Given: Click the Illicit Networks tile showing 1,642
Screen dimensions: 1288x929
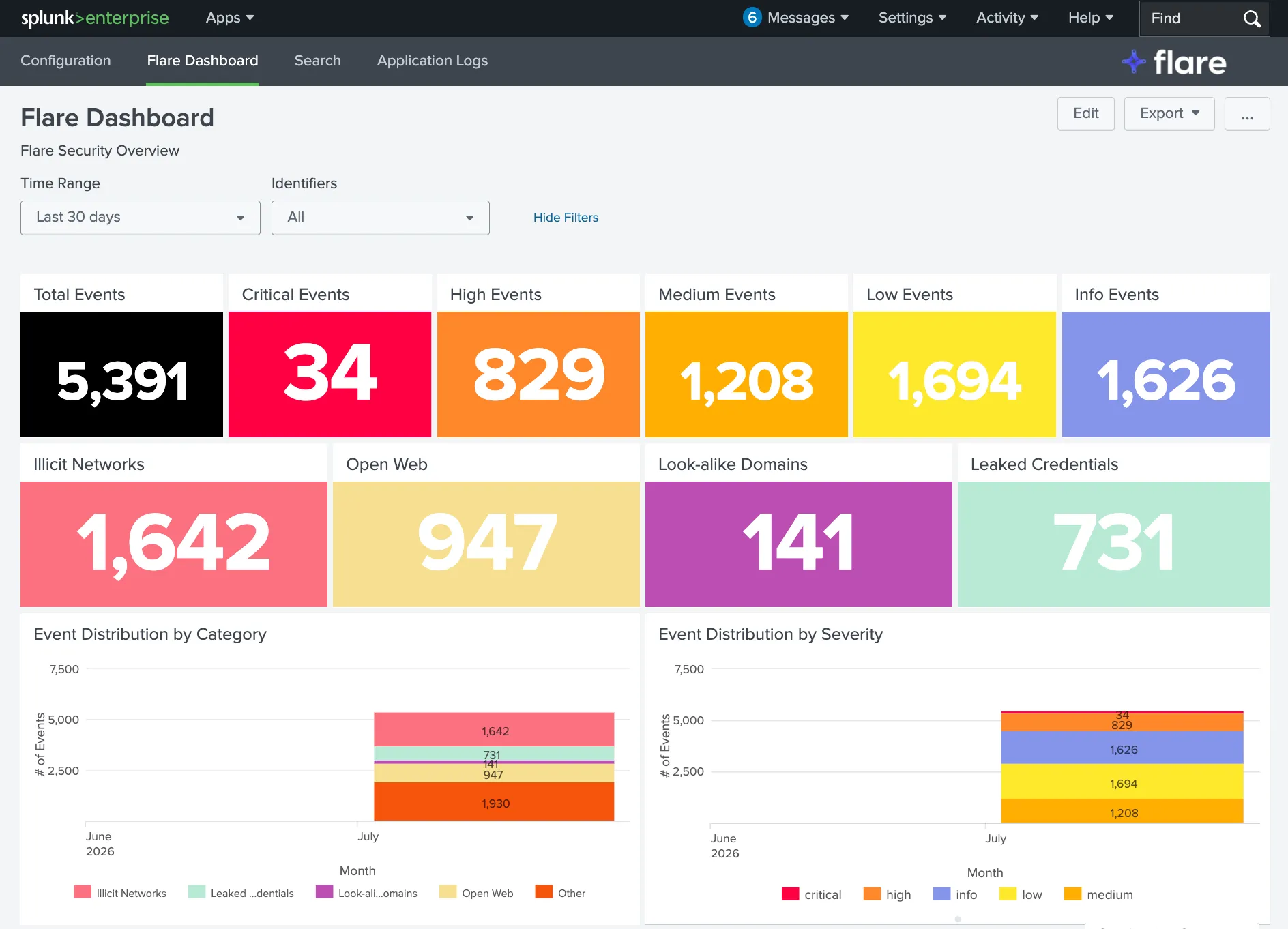Looking at the screenshot, I should [174, 544].
